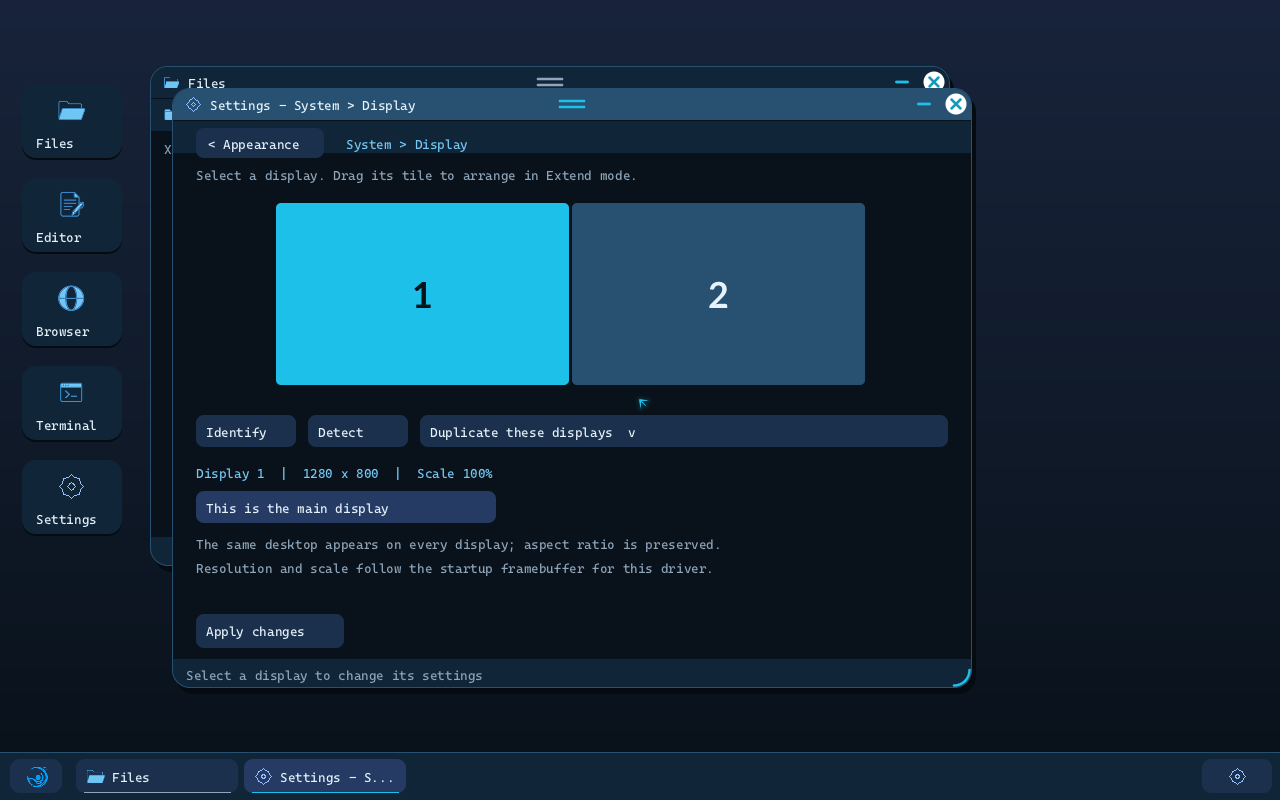Click the Identify button
Screen dimensions: 1280x800
click(x=246, y=431)
